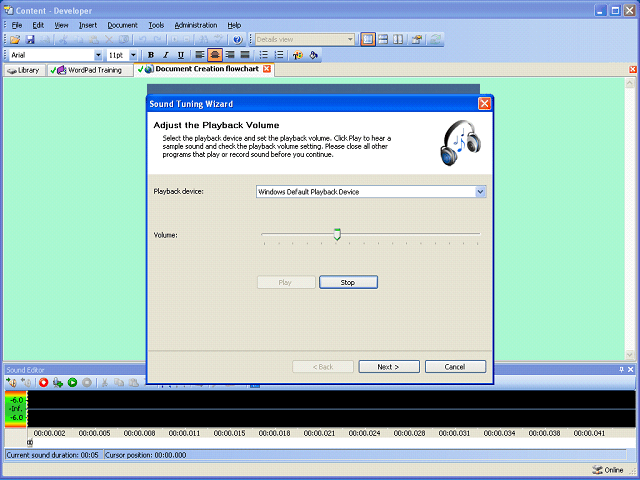This screenshot has height=480, width=640.
Task: Switch to the WordPad Training tab
Action: [90, 70]
